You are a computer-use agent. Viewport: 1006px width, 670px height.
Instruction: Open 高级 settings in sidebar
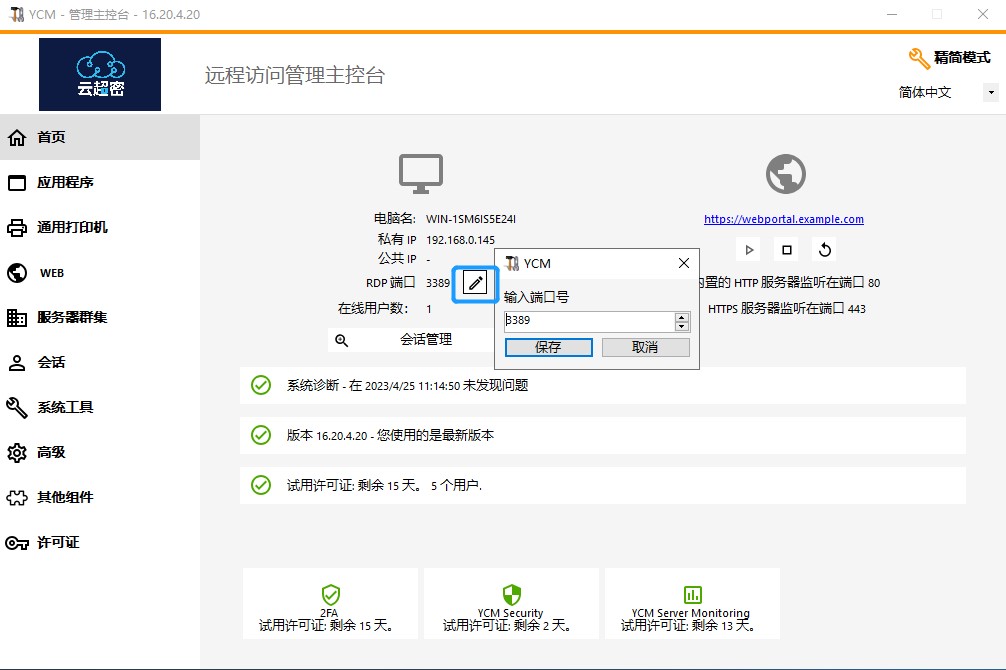(51, 452)
